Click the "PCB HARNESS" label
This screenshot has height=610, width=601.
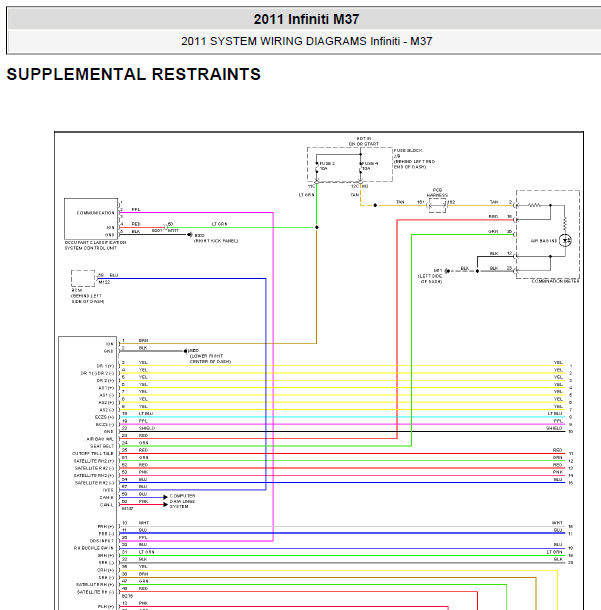437,193
